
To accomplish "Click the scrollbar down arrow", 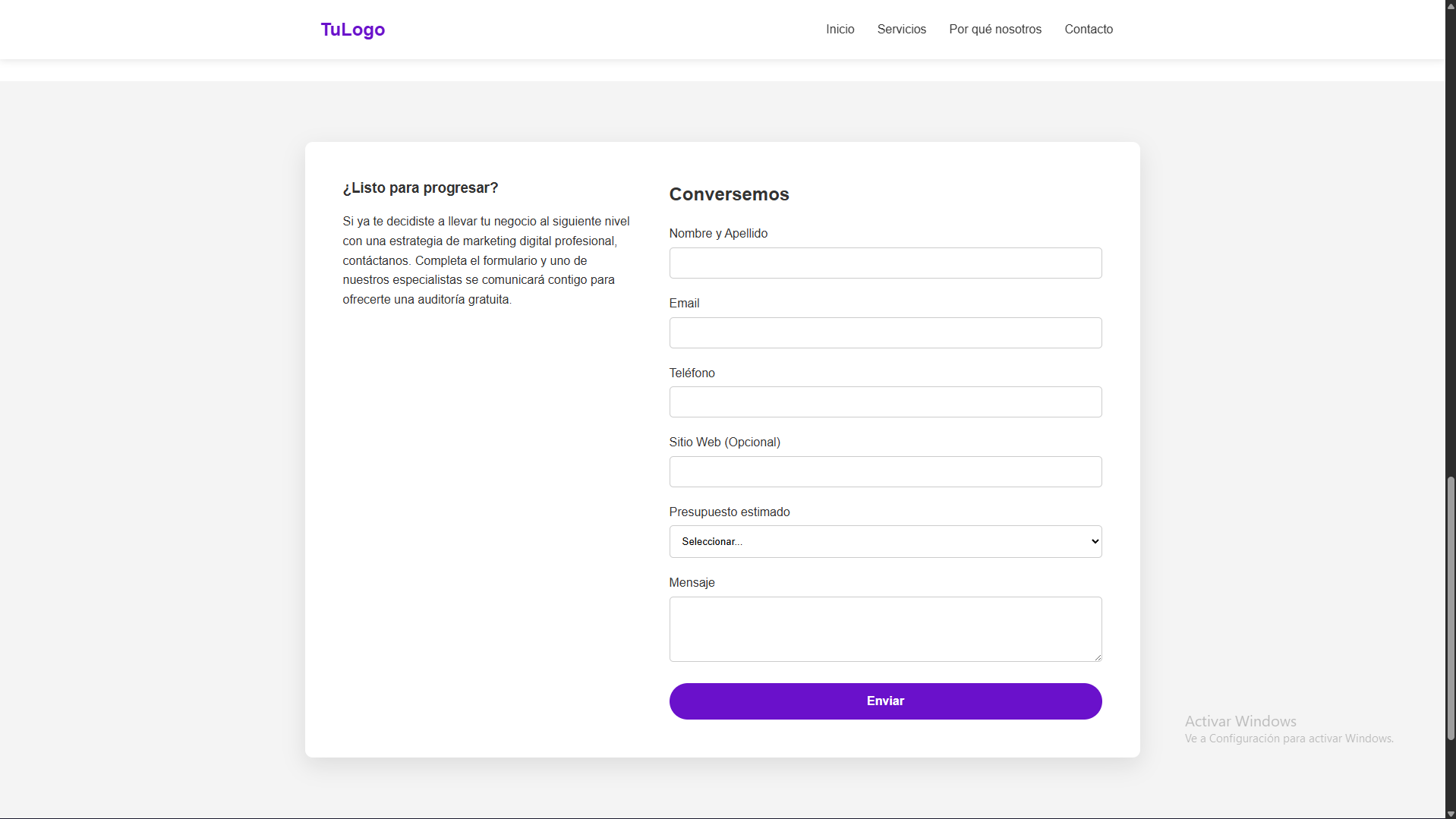I will (1450, 814).
